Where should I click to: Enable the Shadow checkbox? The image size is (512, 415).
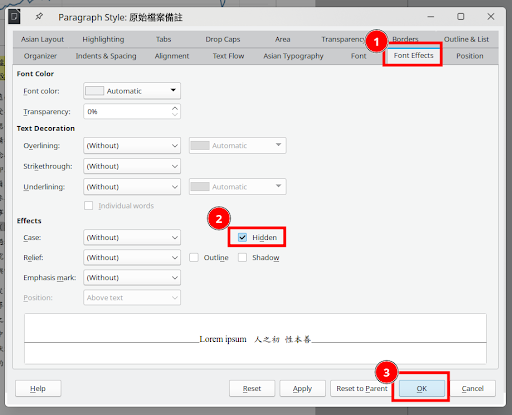tap(242, 257)
